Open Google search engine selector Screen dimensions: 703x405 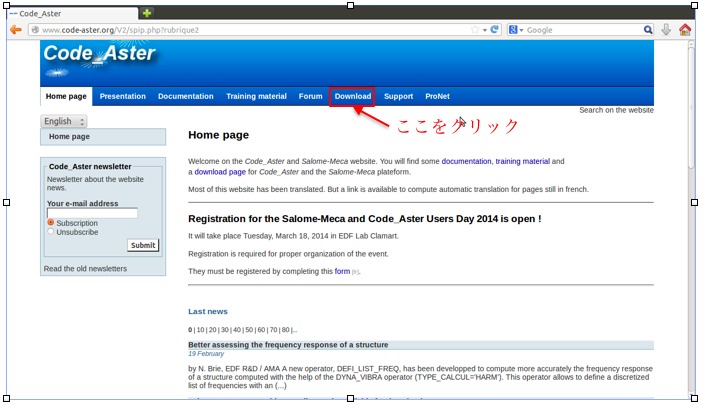tap(516, 30)
